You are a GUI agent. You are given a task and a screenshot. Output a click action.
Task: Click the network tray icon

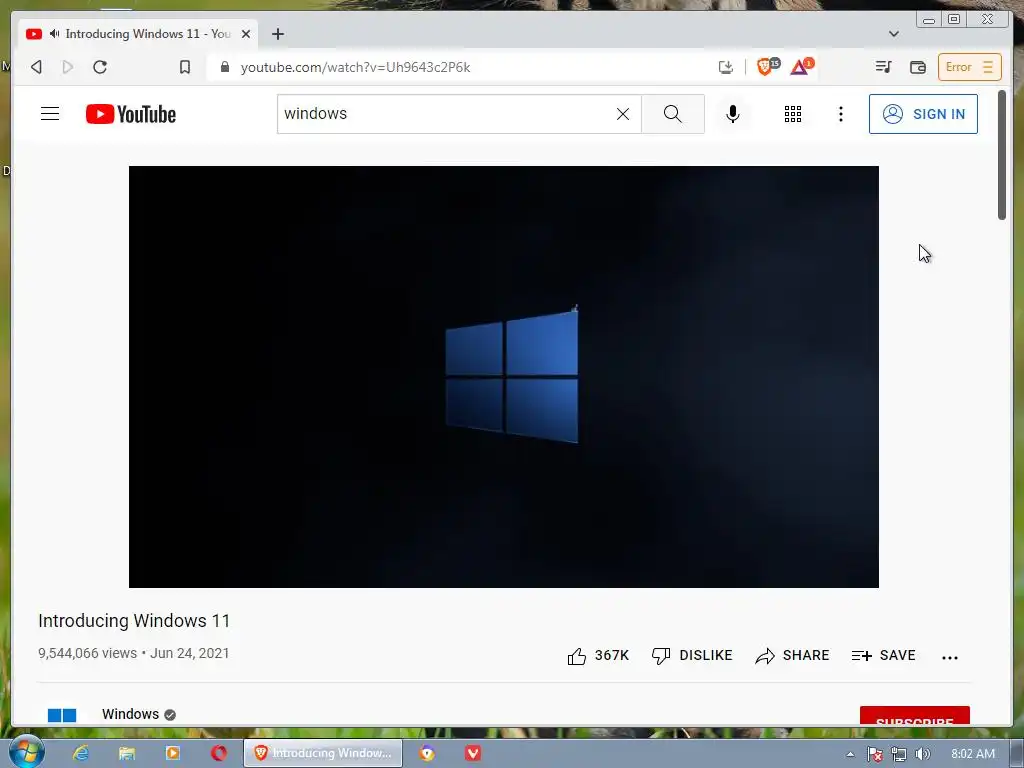click(x=899, y=754)
